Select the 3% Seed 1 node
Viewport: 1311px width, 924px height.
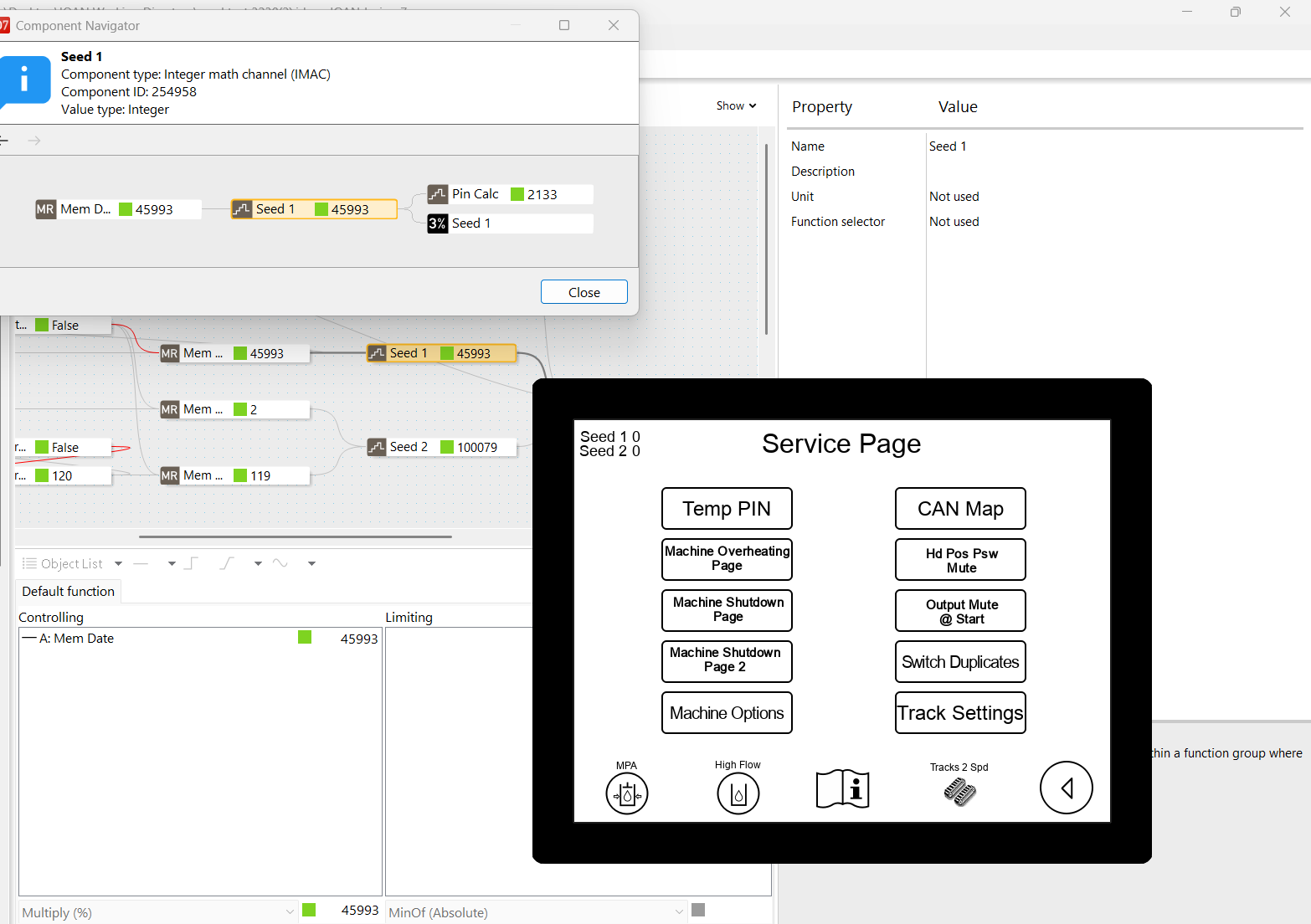(509, 223)
